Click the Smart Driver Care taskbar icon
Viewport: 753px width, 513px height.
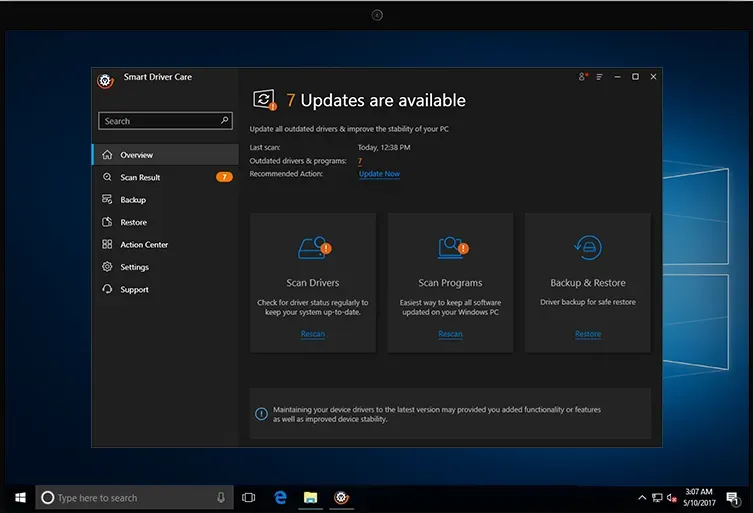tap(341, 498)
